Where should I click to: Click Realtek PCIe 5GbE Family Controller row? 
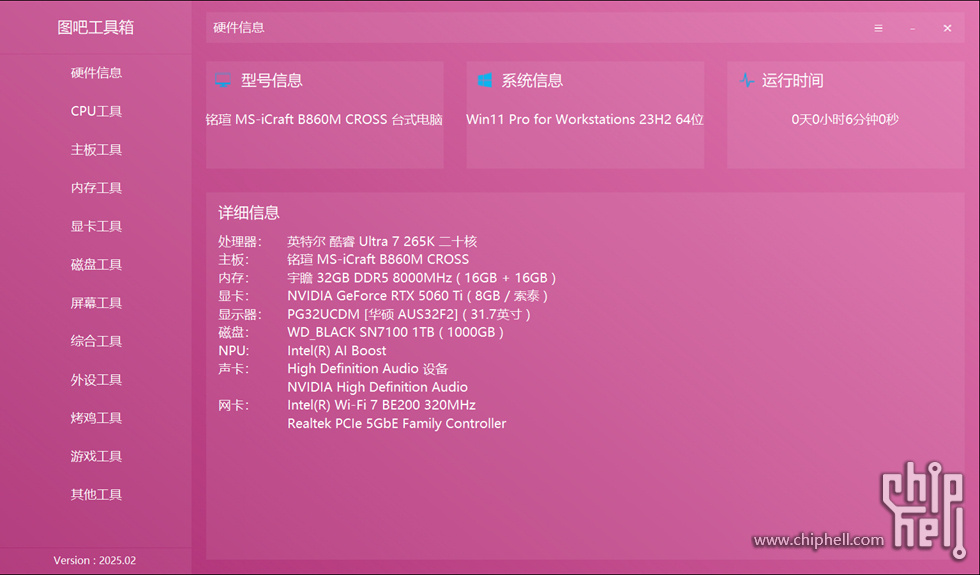point(397,423)
